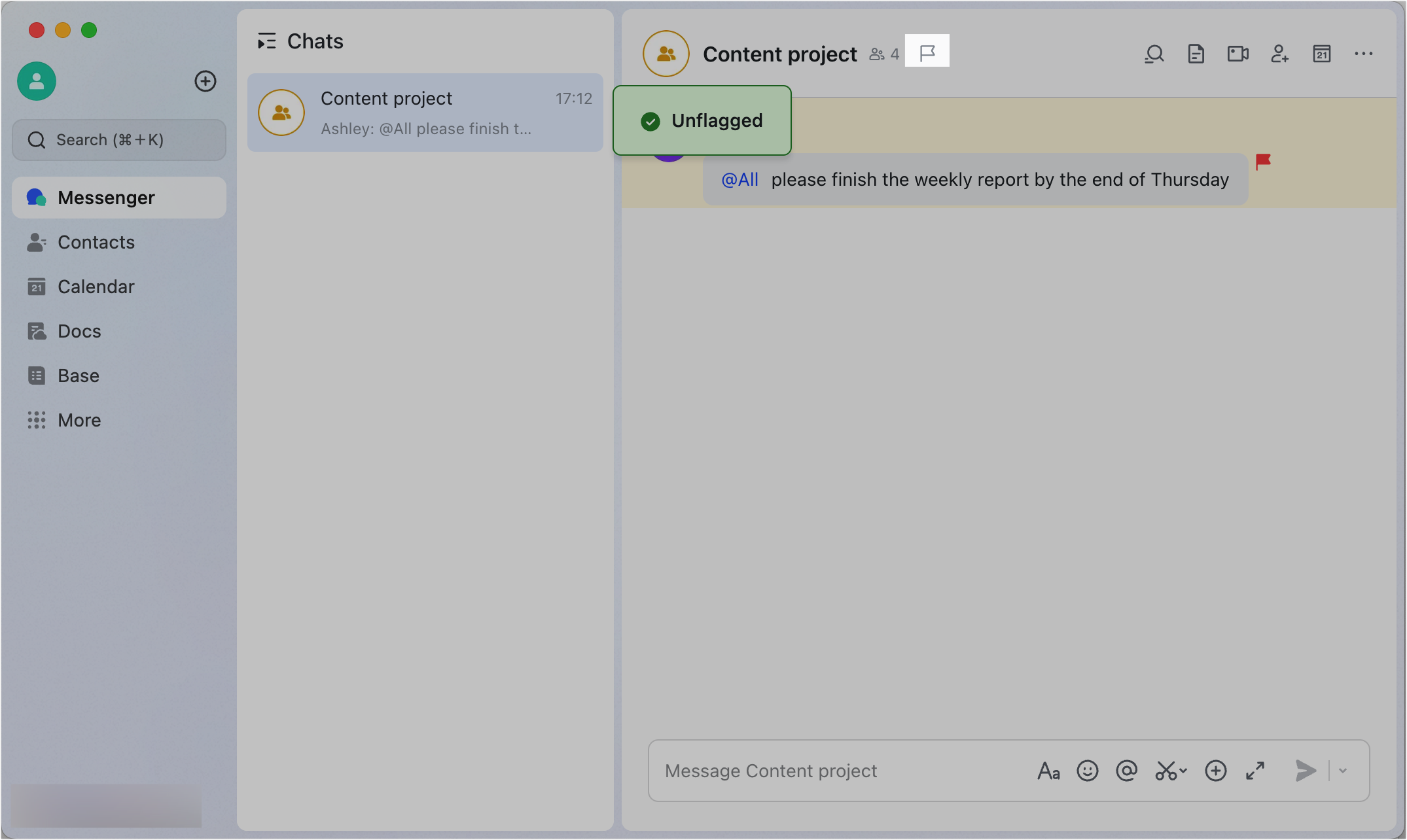Click the @All mention in the message

(739, 179)
